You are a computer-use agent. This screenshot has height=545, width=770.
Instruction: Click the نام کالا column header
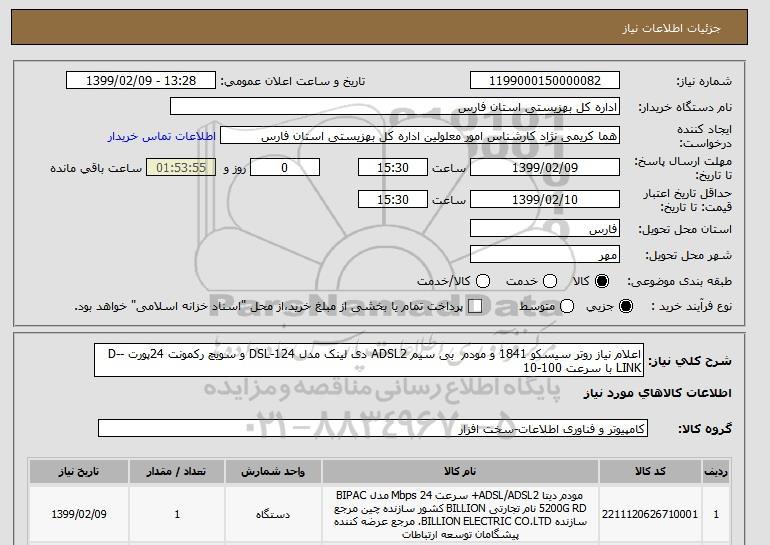coord(460,471)
